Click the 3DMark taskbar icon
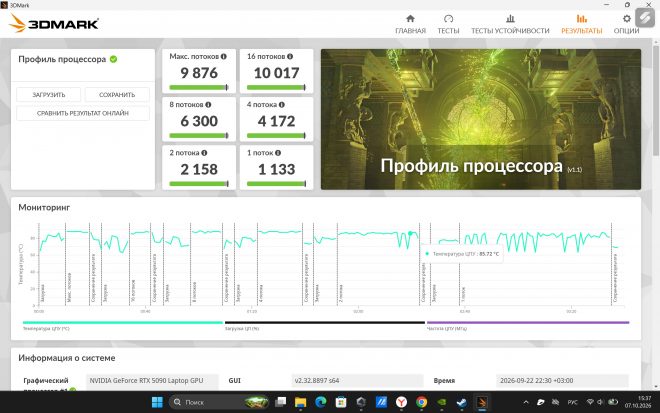 pyautogui.click(x=482, y=402)
